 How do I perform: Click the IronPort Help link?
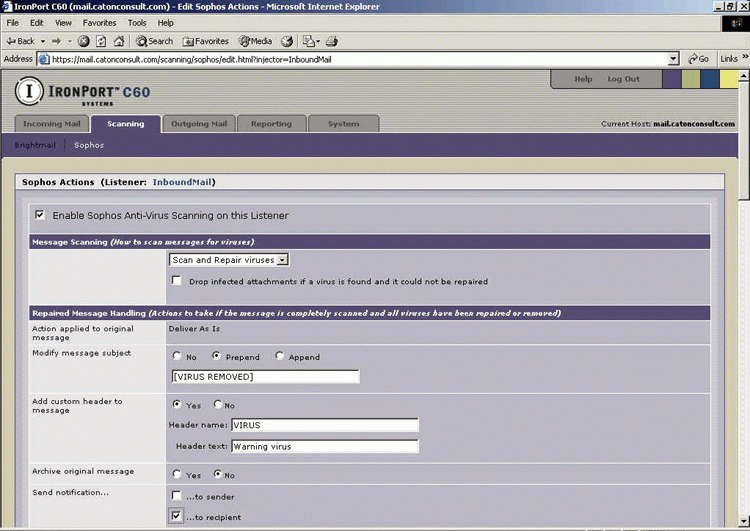583,79
